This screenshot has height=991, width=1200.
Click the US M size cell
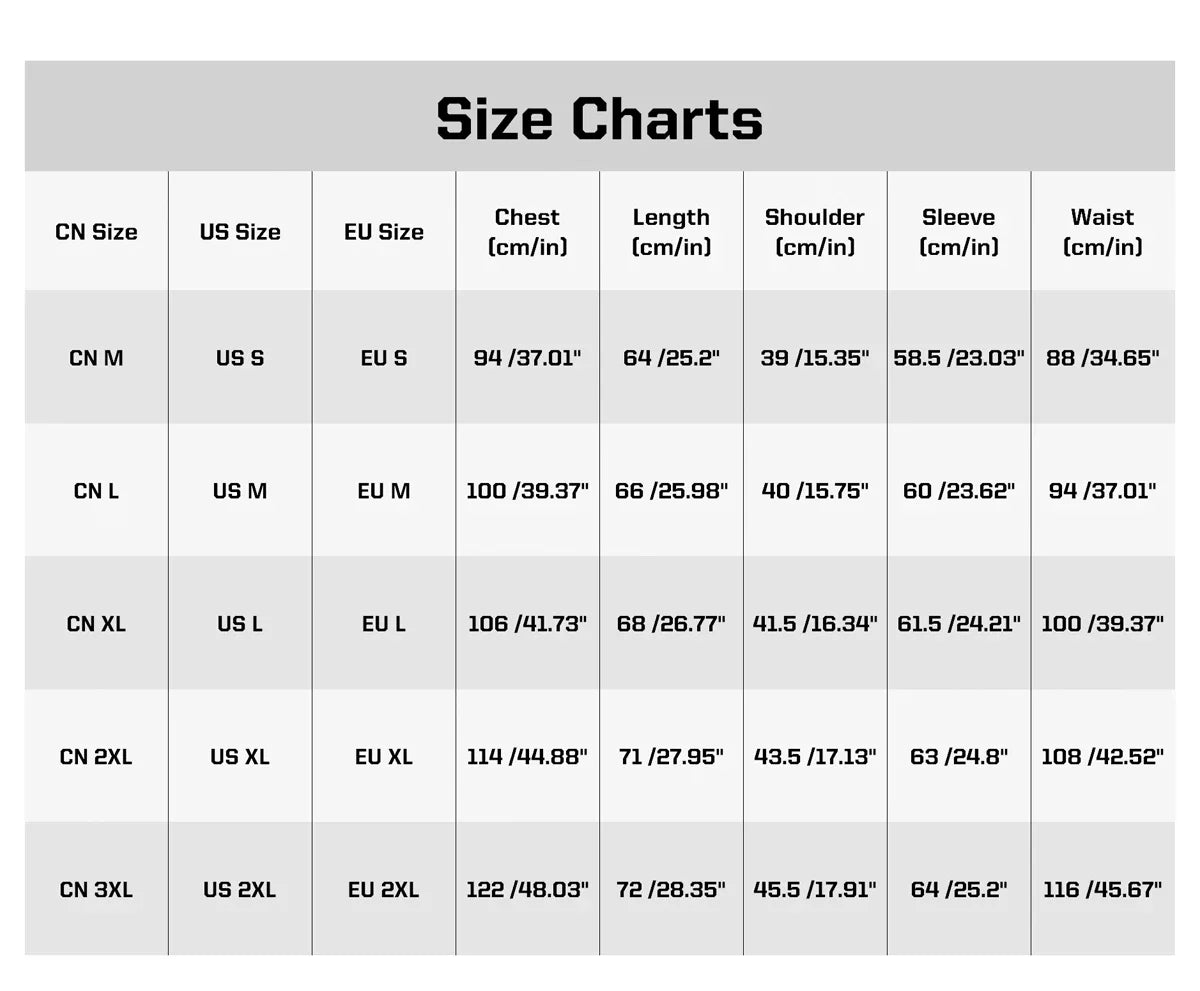[240, 491]
